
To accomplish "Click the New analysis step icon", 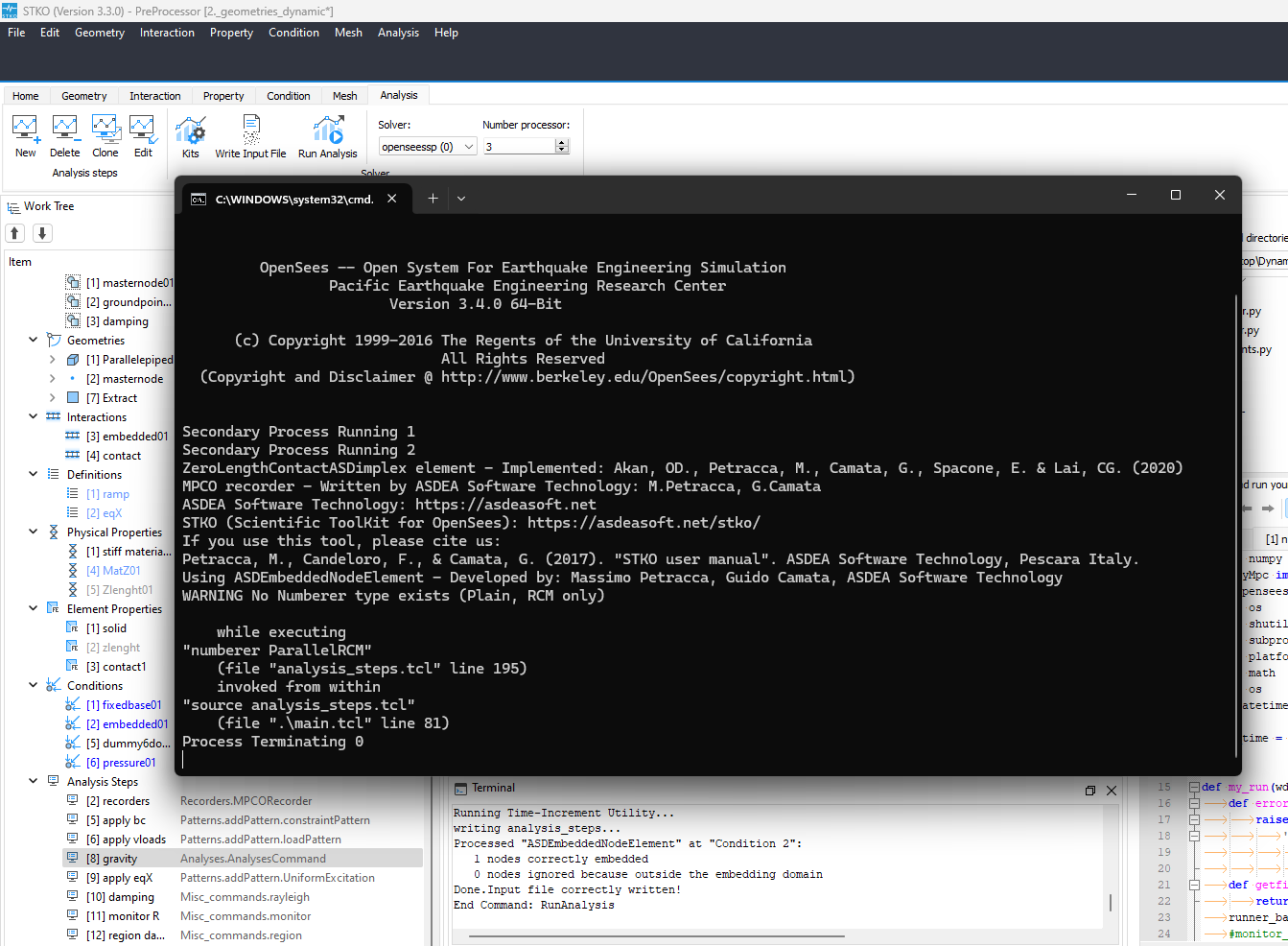I will click(x=25, y=136).
